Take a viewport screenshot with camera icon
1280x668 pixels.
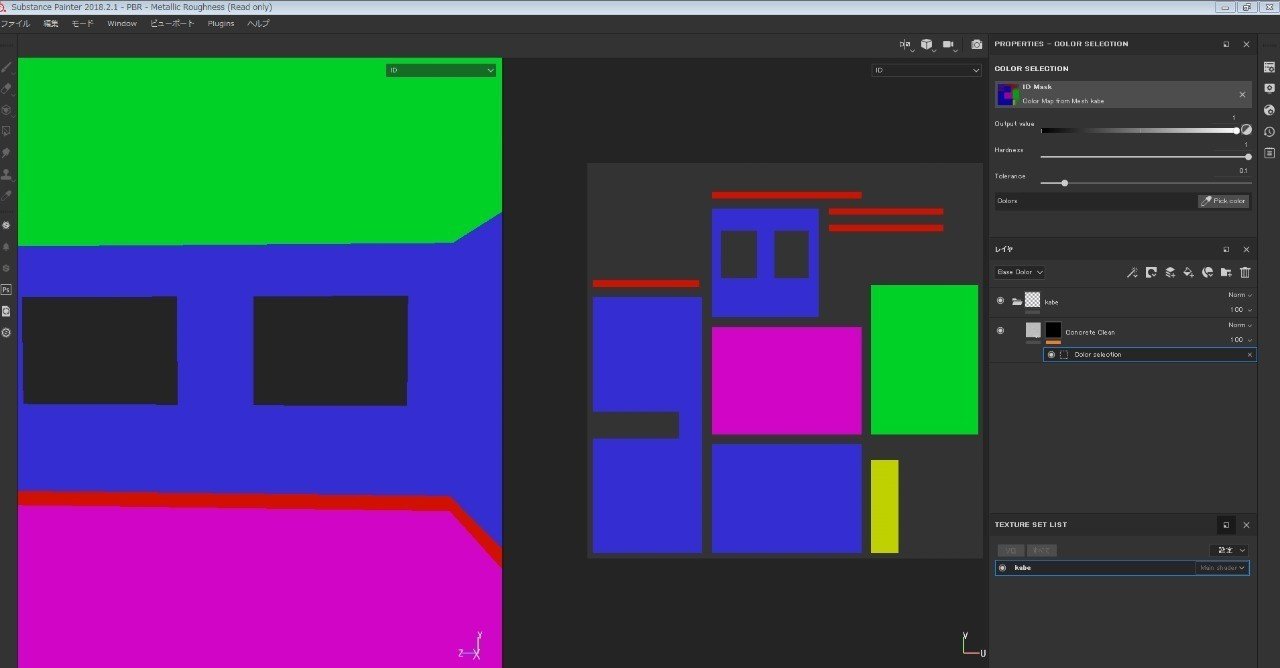click(977, 44)
